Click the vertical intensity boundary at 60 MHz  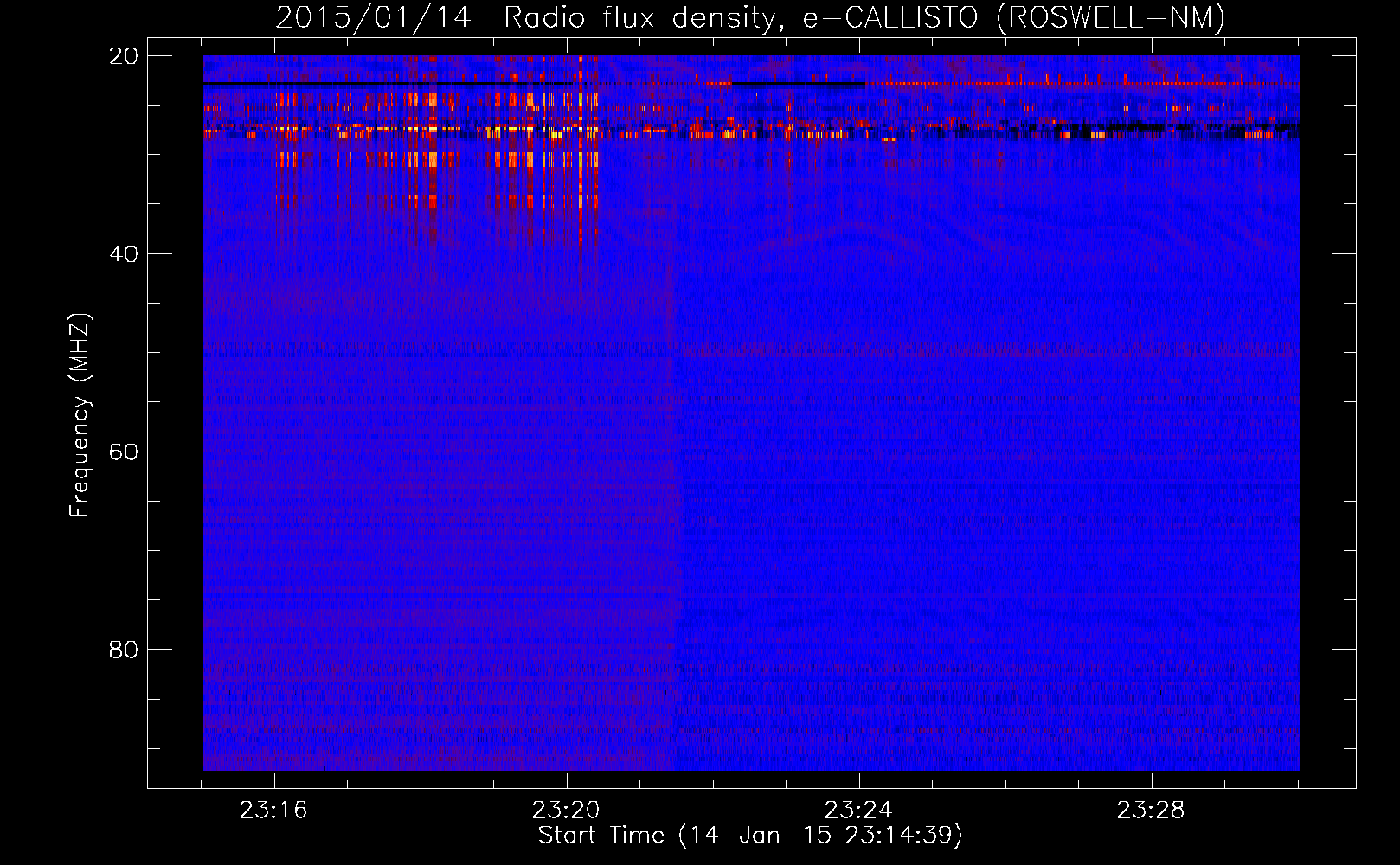[x=676, y=452]
